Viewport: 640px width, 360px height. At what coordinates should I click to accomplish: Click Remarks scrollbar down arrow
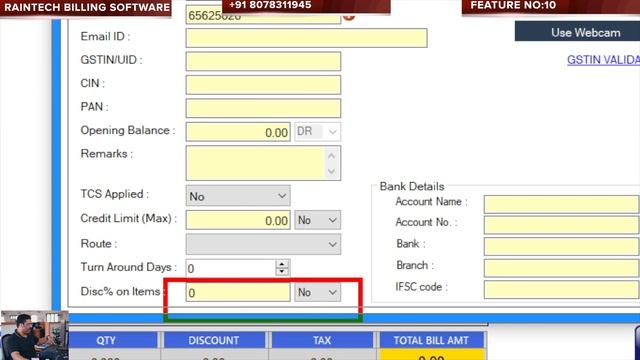332,171
